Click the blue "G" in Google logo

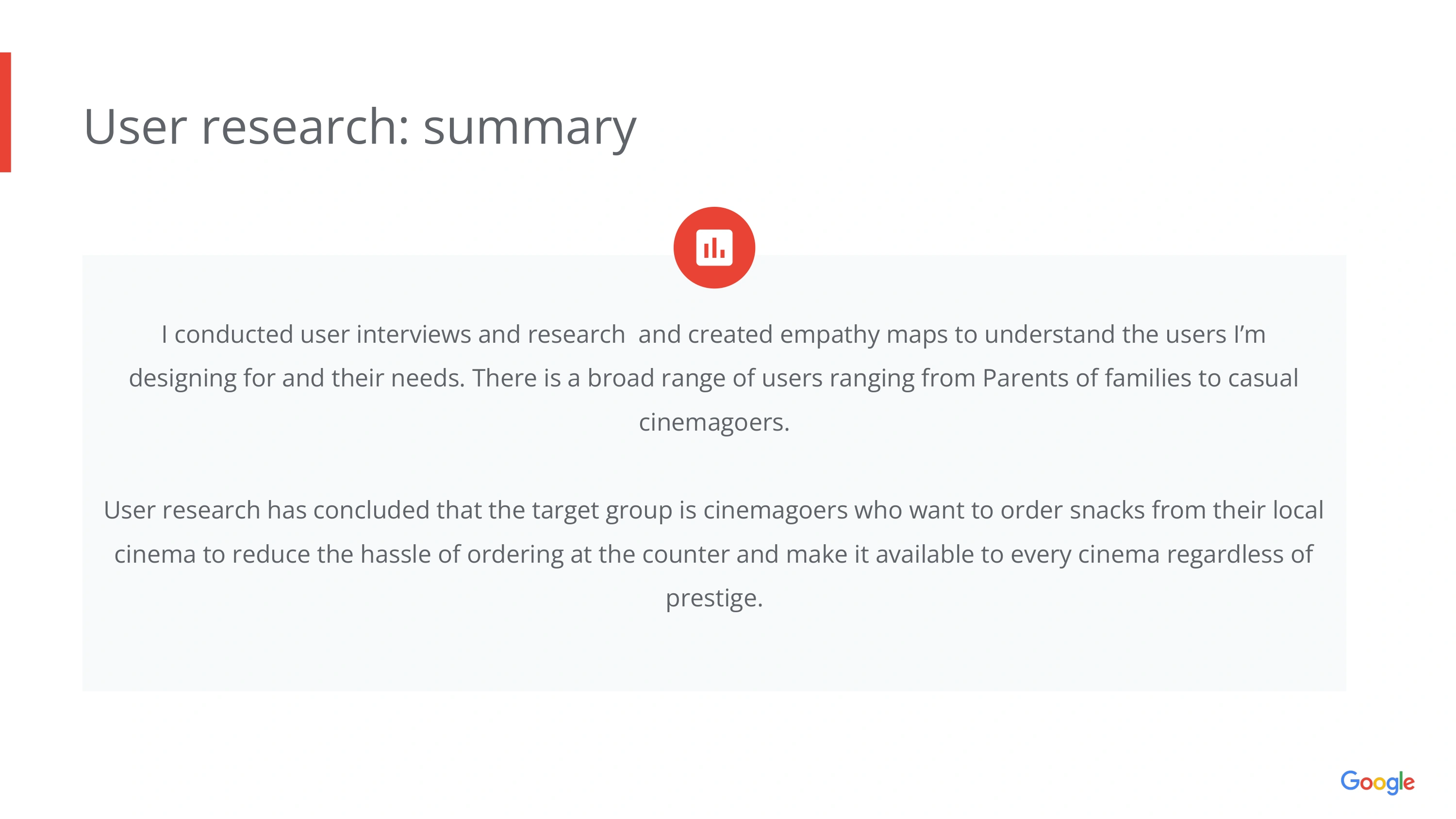pyautogui.click(x=1350, y=781)
